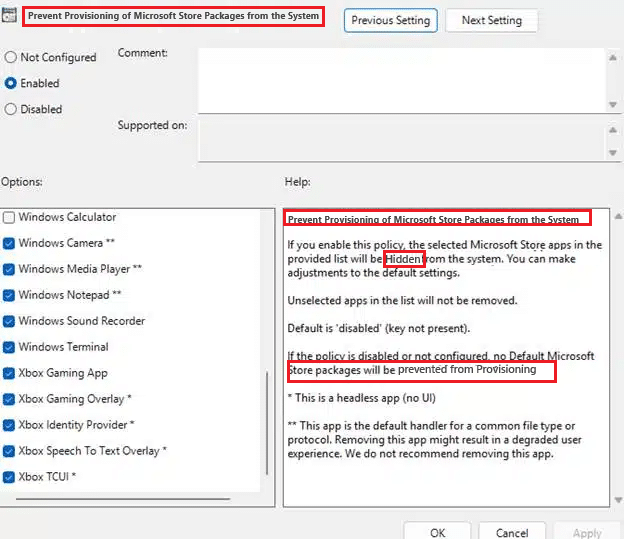Click Supported on scroll down arrow
624x539 pixels.
613,153
